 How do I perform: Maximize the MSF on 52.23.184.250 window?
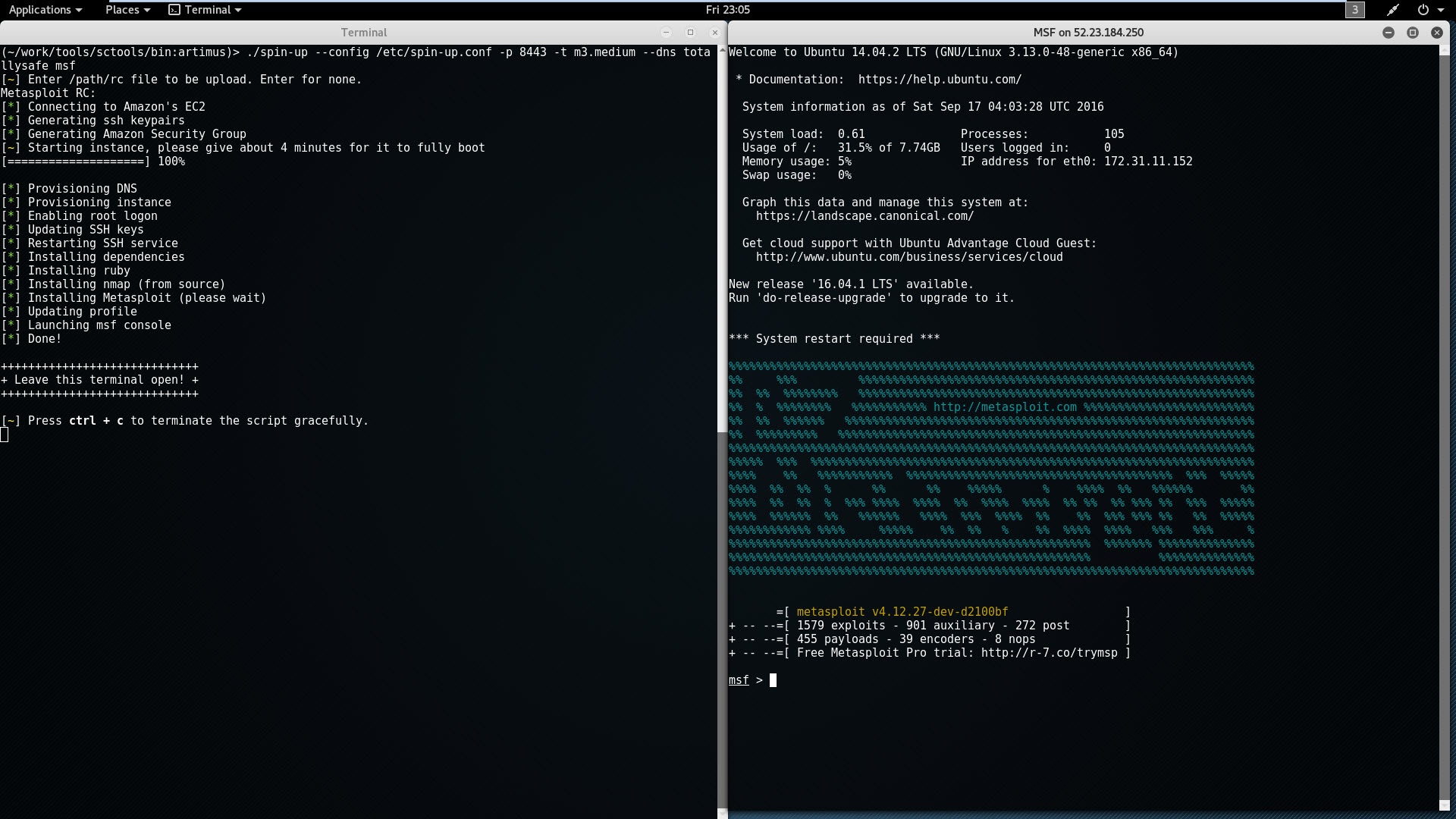(x=1413, y=33)
